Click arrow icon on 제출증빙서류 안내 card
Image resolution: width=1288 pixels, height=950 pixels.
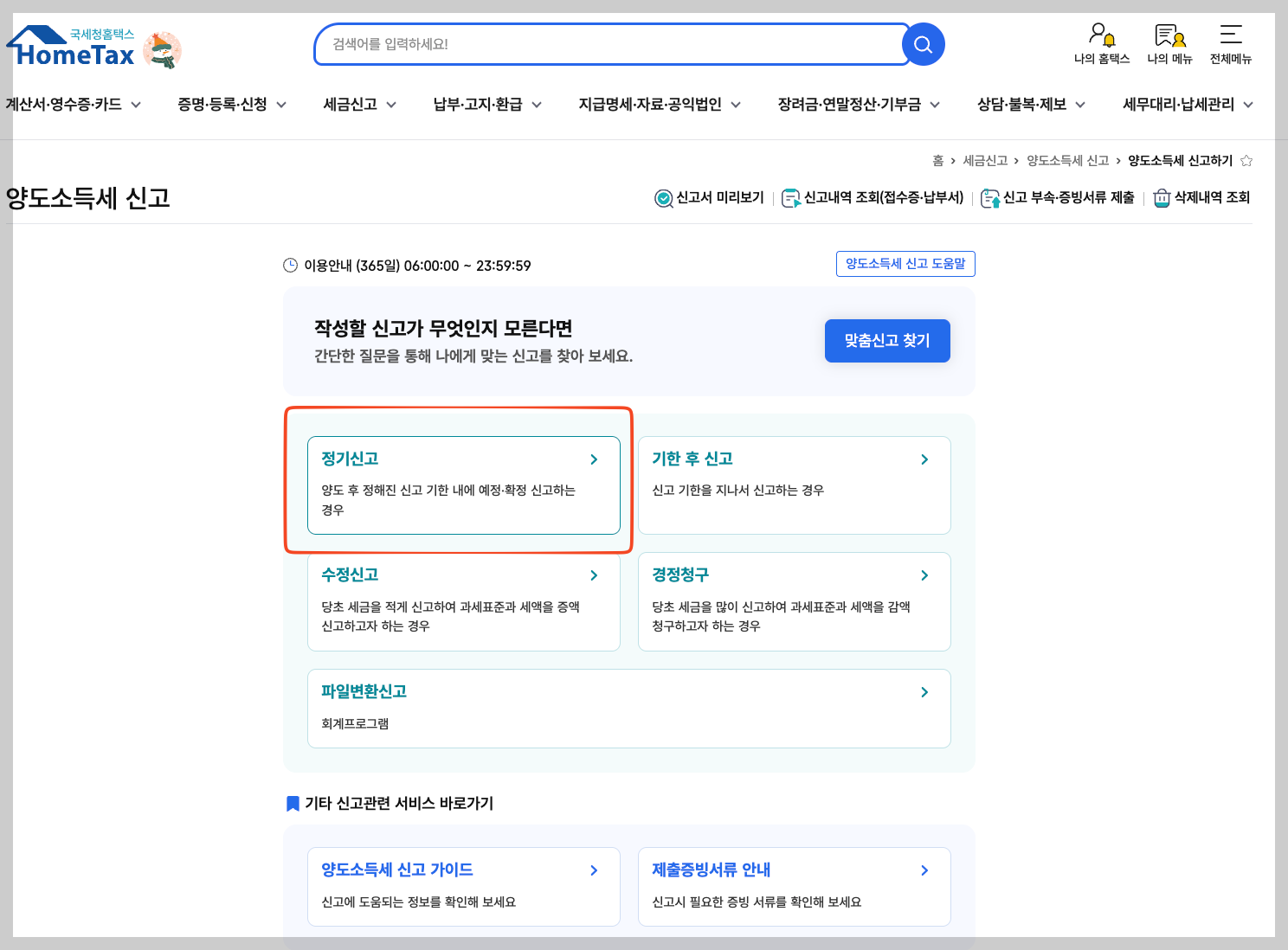pyautogui.click(x=924, y=870)
